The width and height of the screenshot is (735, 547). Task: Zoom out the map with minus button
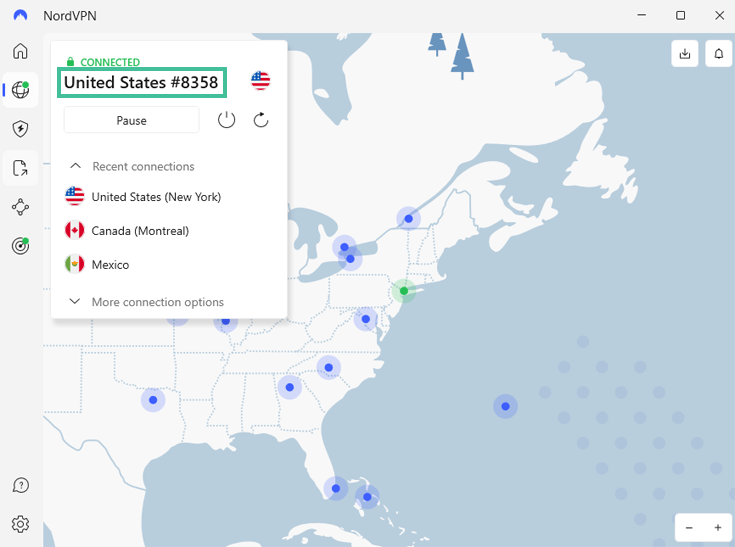(689, 528)
